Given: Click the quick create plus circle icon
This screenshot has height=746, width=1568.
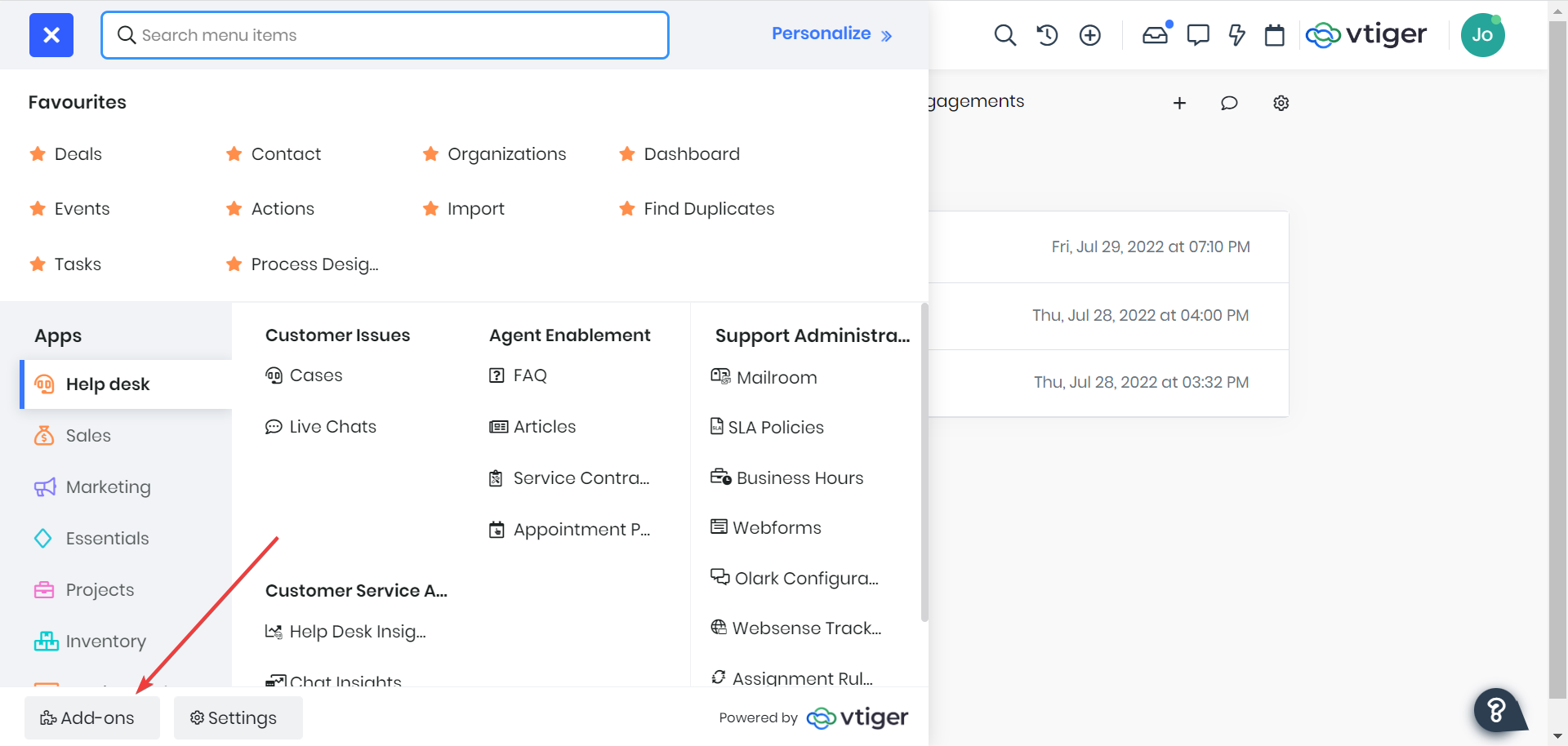Looking at the screenshot, I should pos(1089,35).
